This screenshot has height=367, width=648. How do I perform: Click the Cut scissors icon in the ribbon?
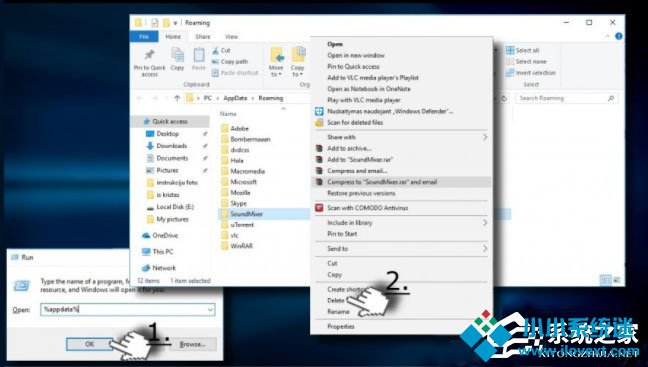tap(215, 50)
